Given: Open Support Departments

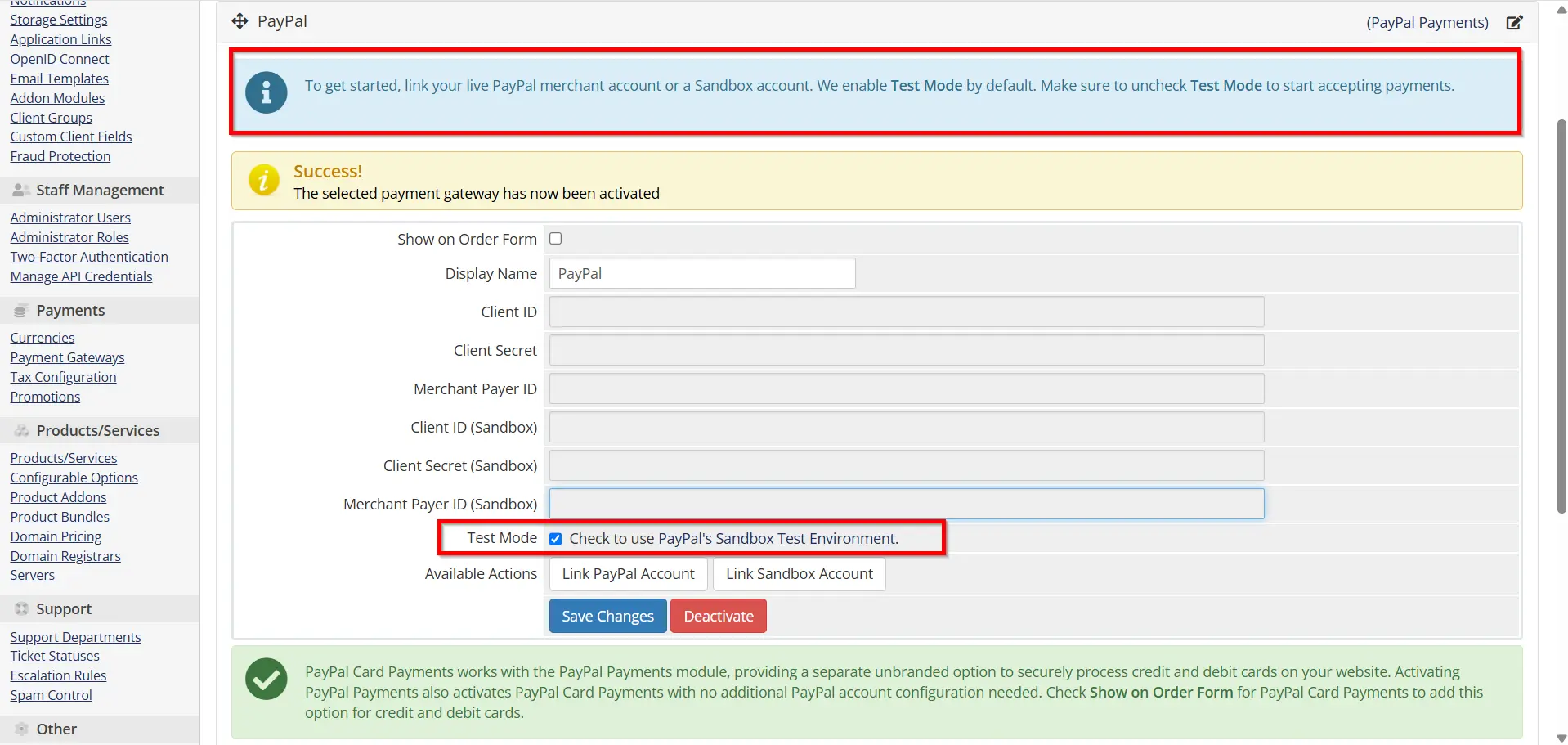Looking at the screenshot, I should 75,637.
